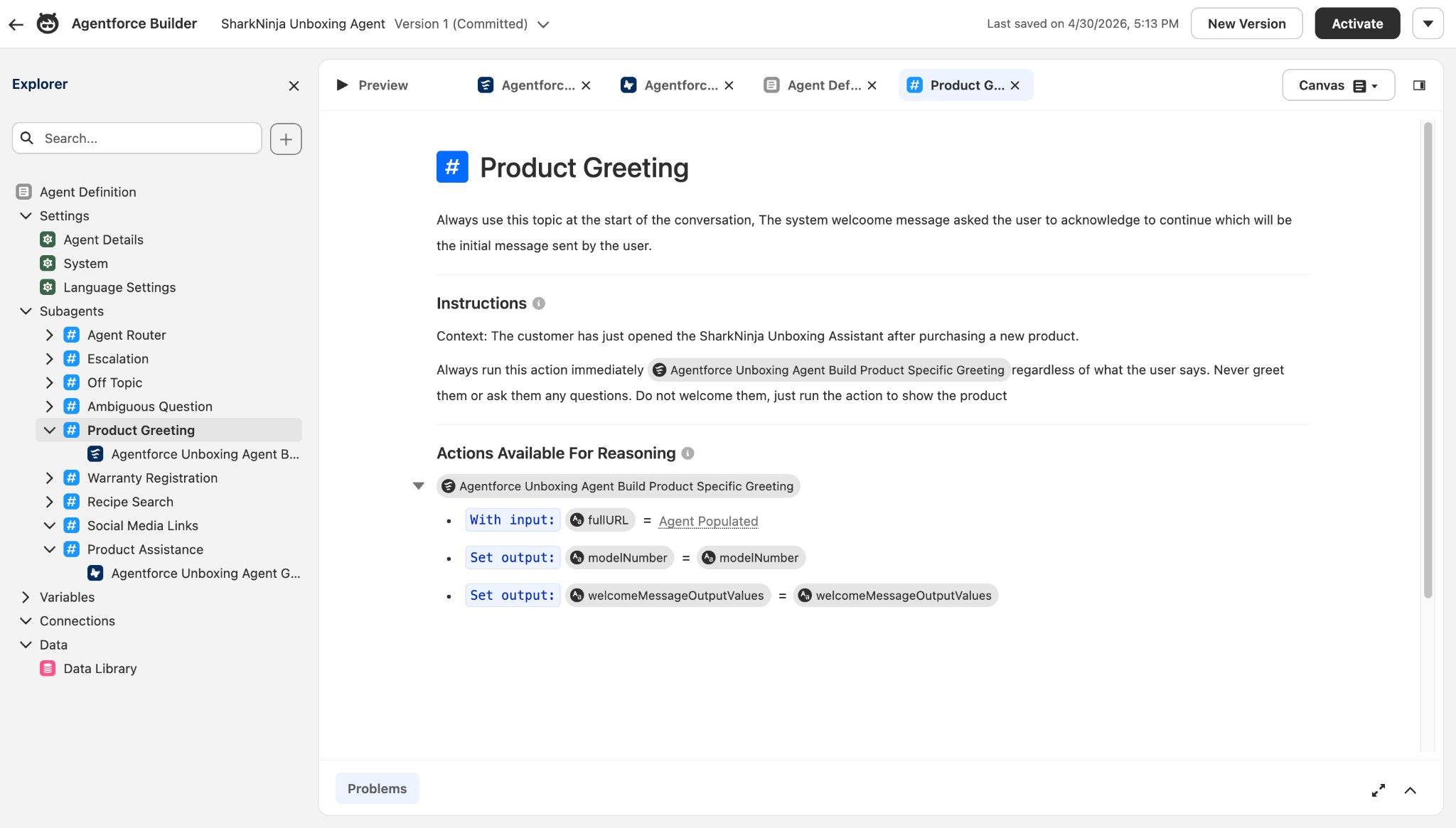Click the Preview play icon
The width and height of the screenshot is (1456, 828).
coord(342,85)
